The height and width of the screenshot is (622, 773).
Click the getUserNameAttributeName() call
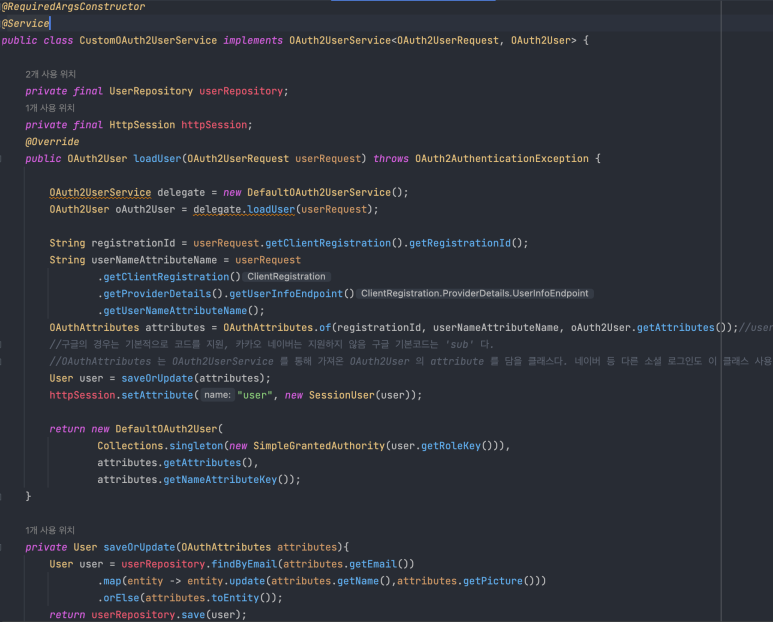181,311
